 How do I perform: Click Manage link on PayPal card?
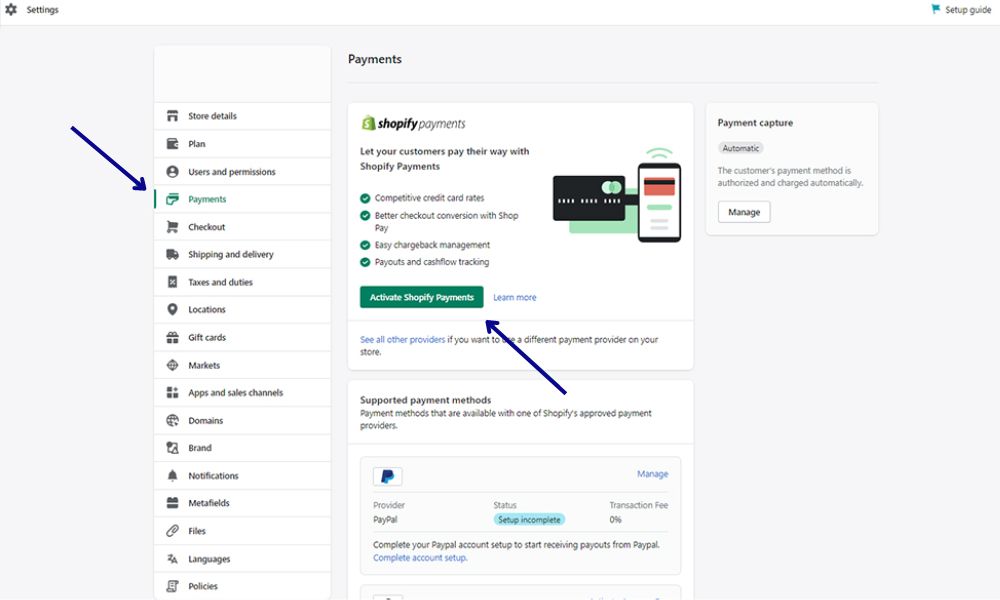coord(652,474)
